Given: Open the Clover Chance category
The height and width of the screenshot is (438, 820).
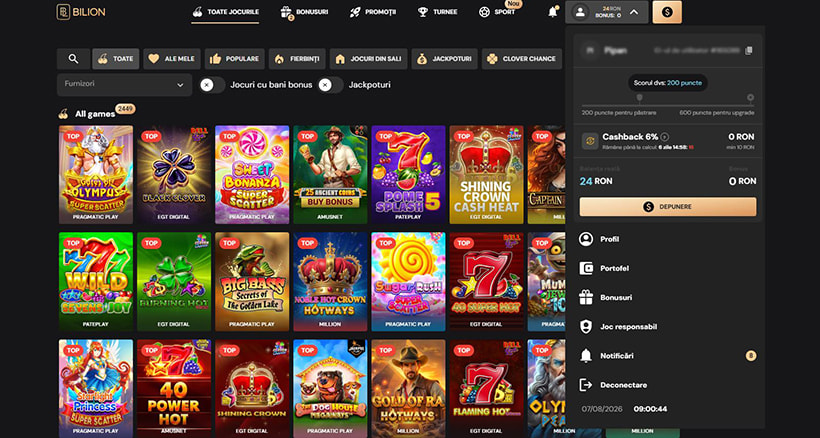Looking at the screenshot, I should point(522,59).
